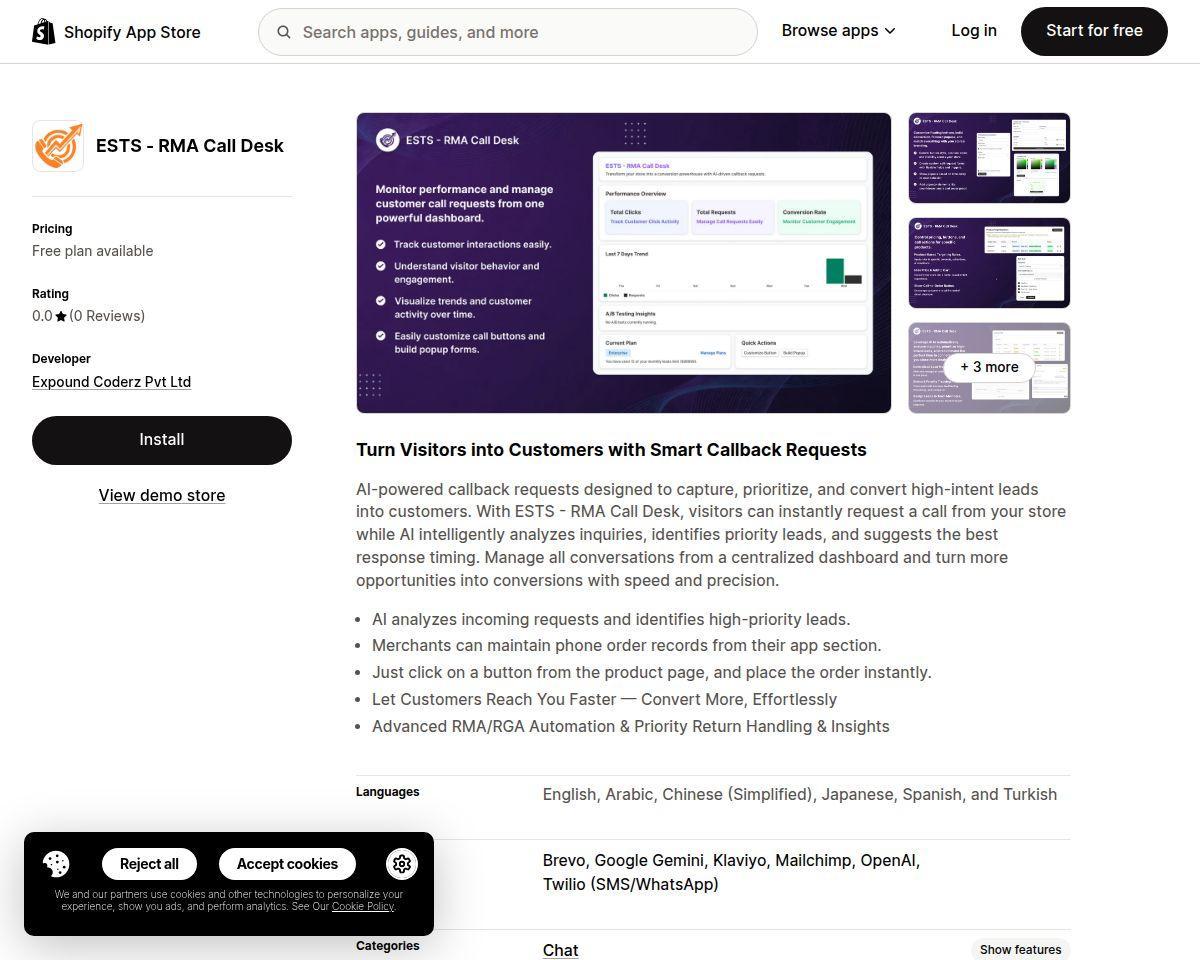
Task: Click the search magnifier icon
Action: pos(284,32)
